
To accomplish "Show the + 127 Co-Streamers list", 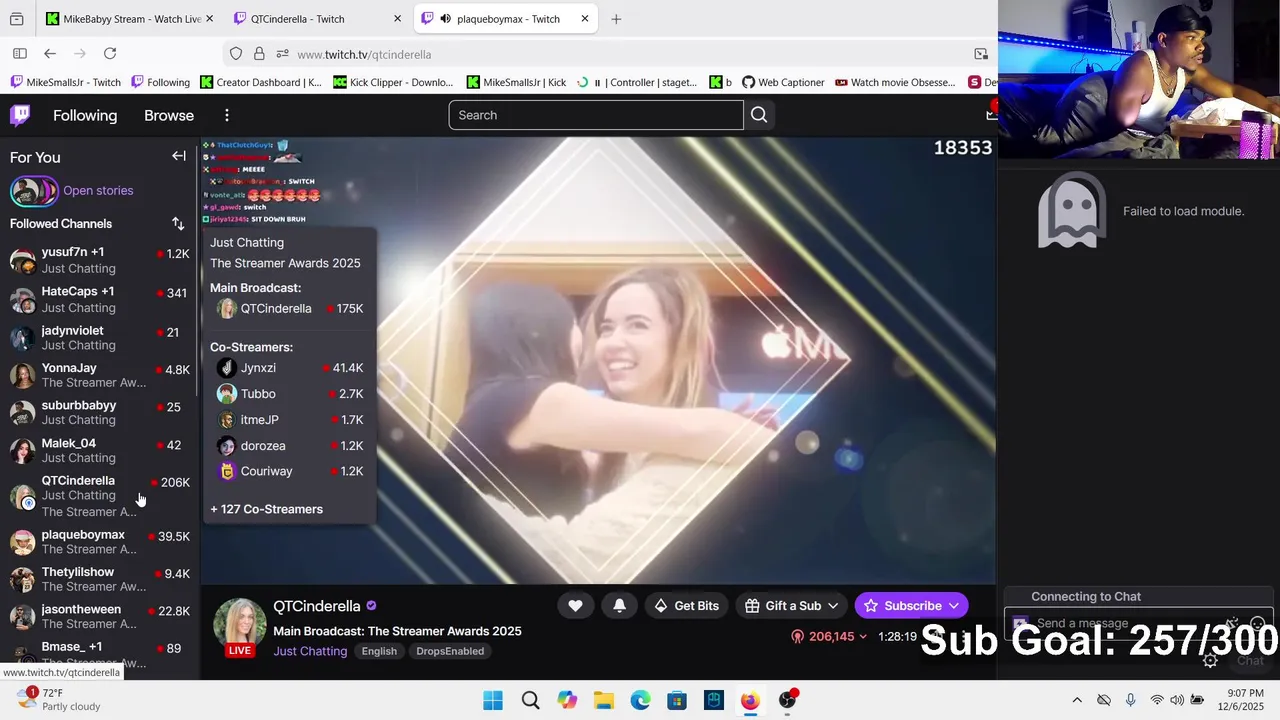I will [266, 509].
